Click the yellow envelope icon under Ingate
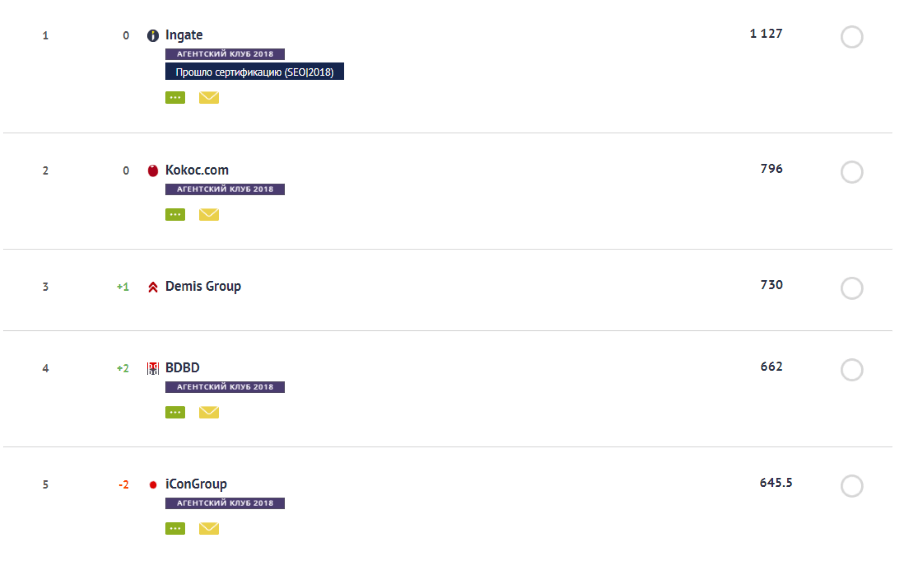Viewport: 900px width, 562px height. [208, 97]
